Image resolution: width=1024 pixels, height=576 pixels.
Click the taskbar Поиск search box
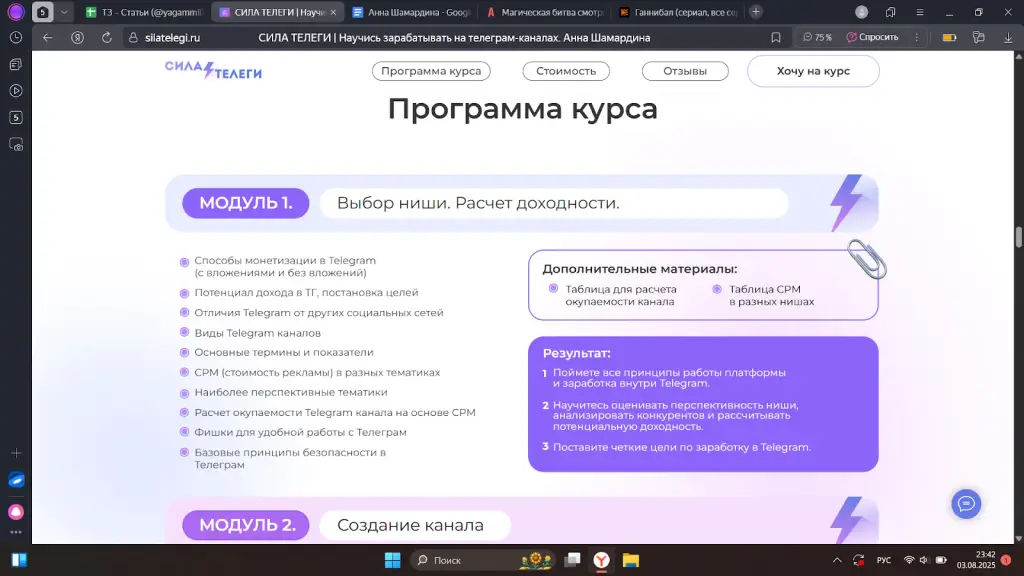(x=485, y=560)
